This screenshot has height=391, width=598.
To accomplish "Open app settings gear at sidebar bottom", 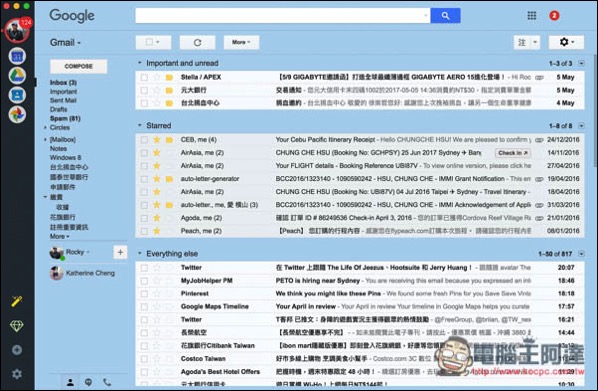I will click(17, 374).
